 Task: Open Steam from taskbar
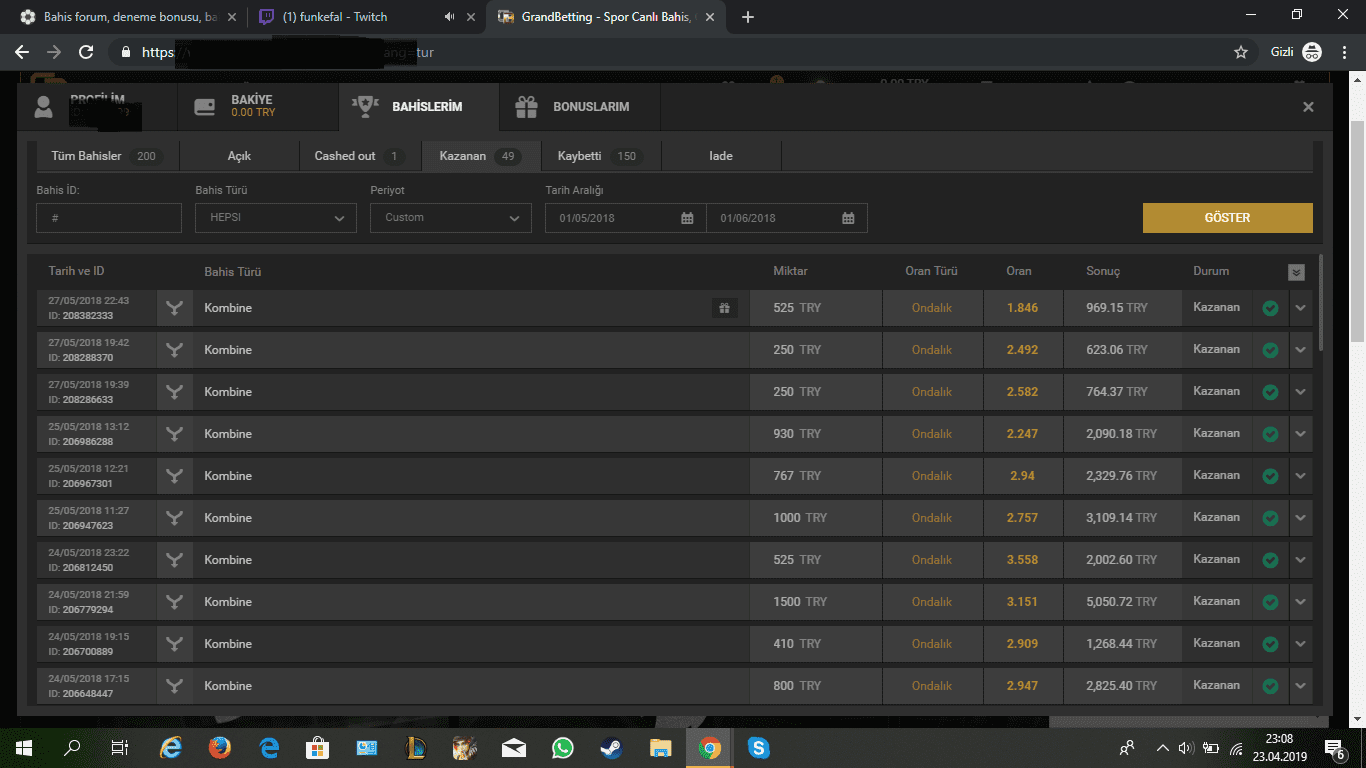[611, 748]
